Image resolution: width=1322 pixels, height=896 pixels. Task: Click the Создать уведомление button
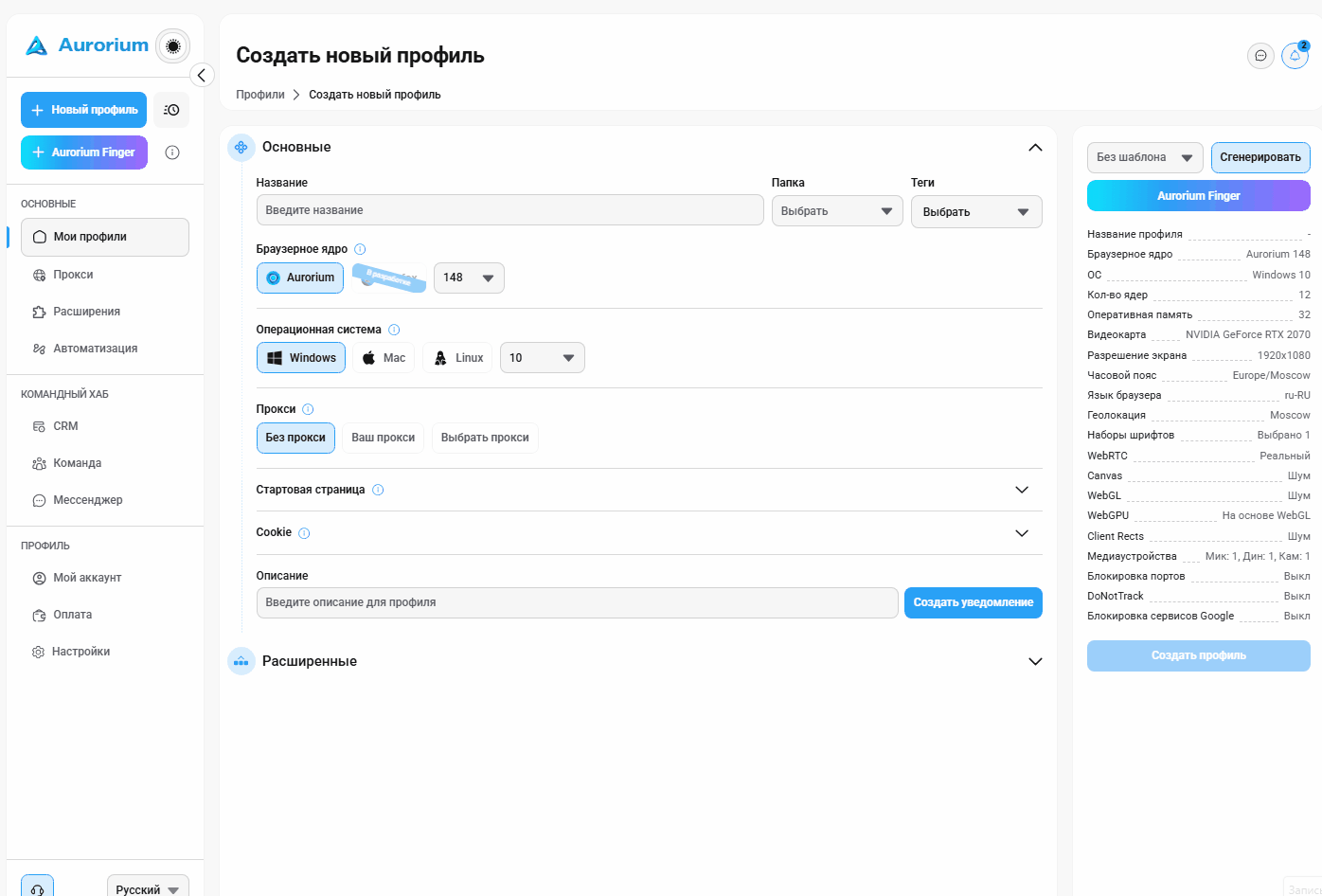tap(974, 602)
